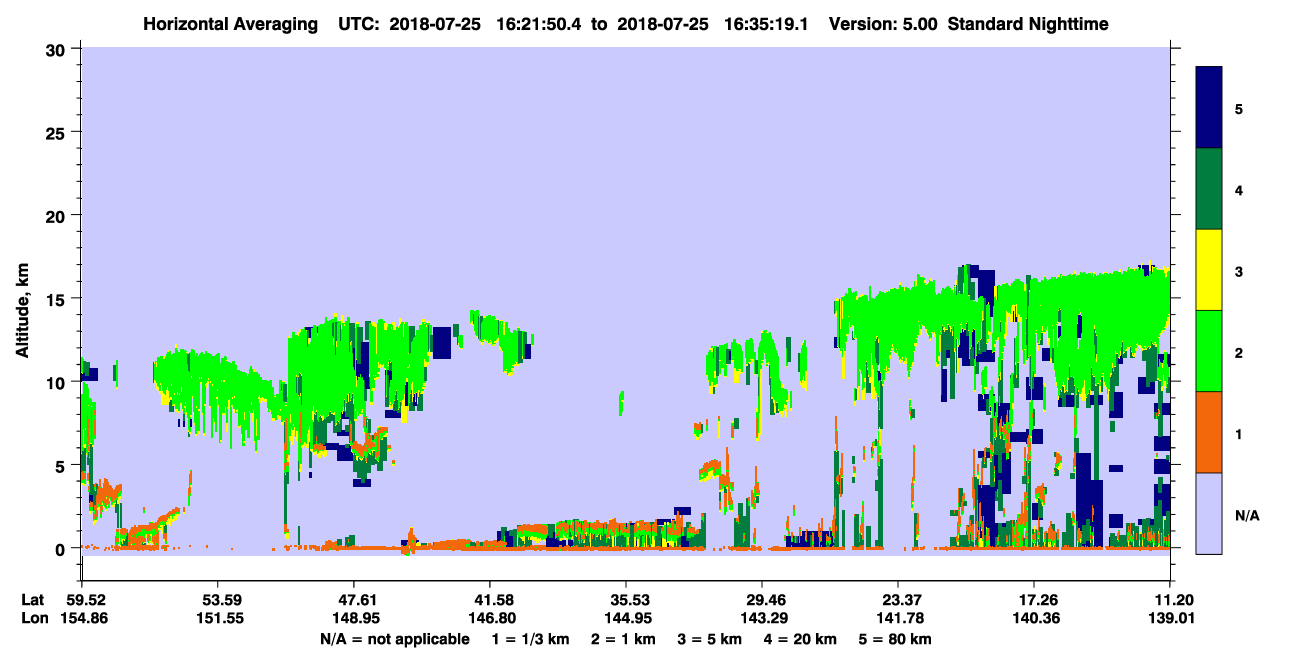Click the legend text 'N/A = not applicable'
The height and width of the screenshot is (667, 1300).
394,638
